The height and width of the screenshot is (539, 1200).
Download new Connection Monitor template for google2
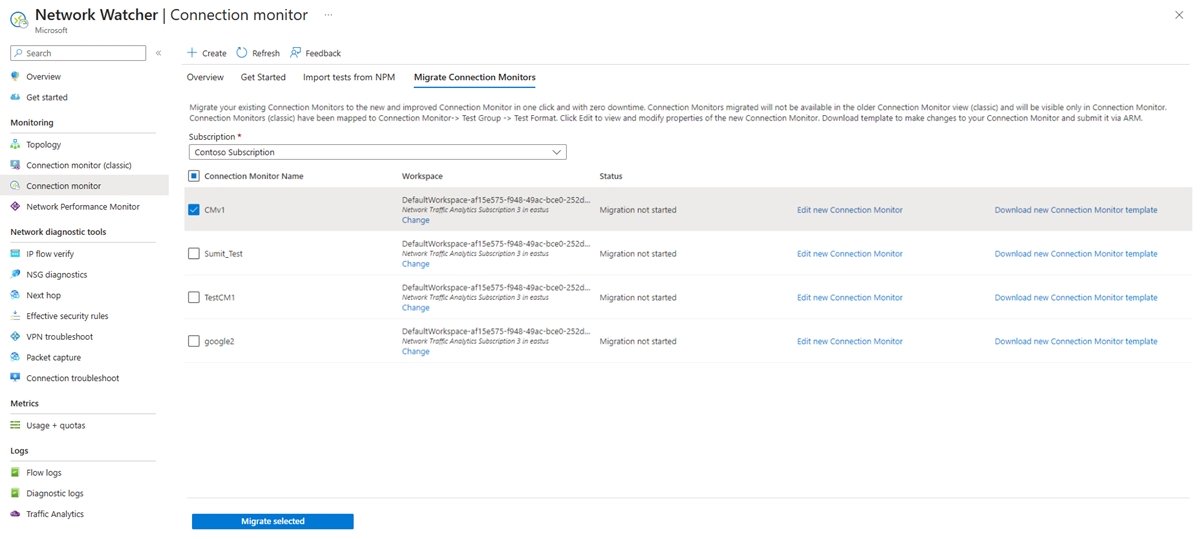coord(1075,342)
